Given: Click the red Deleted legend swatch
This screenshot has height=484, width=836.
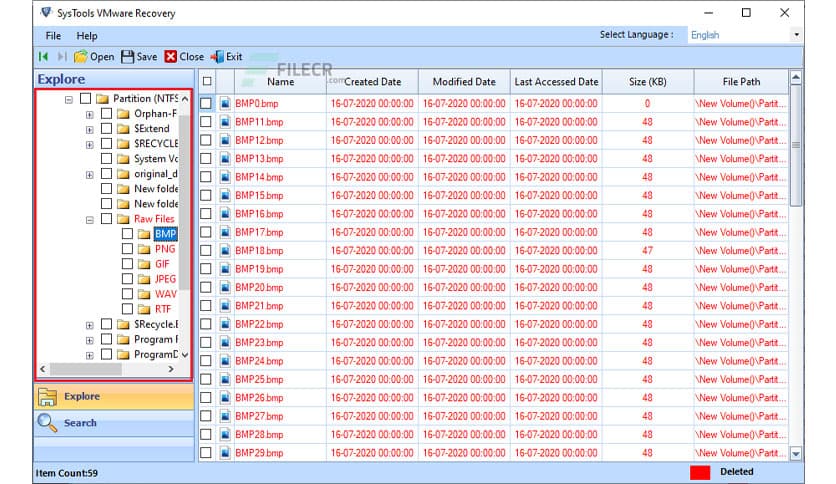Looking at the screenshot, I should point(700,472).
